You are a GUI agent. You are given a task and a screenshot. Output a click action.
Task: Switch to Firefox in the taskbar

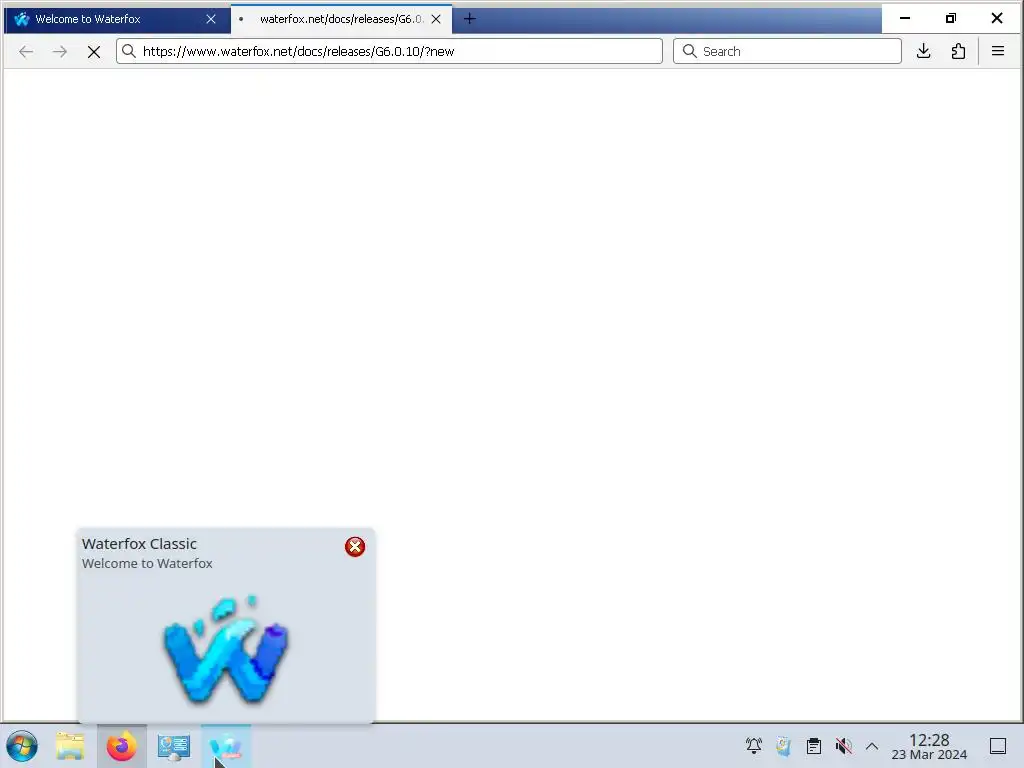[x=121, y=746]
